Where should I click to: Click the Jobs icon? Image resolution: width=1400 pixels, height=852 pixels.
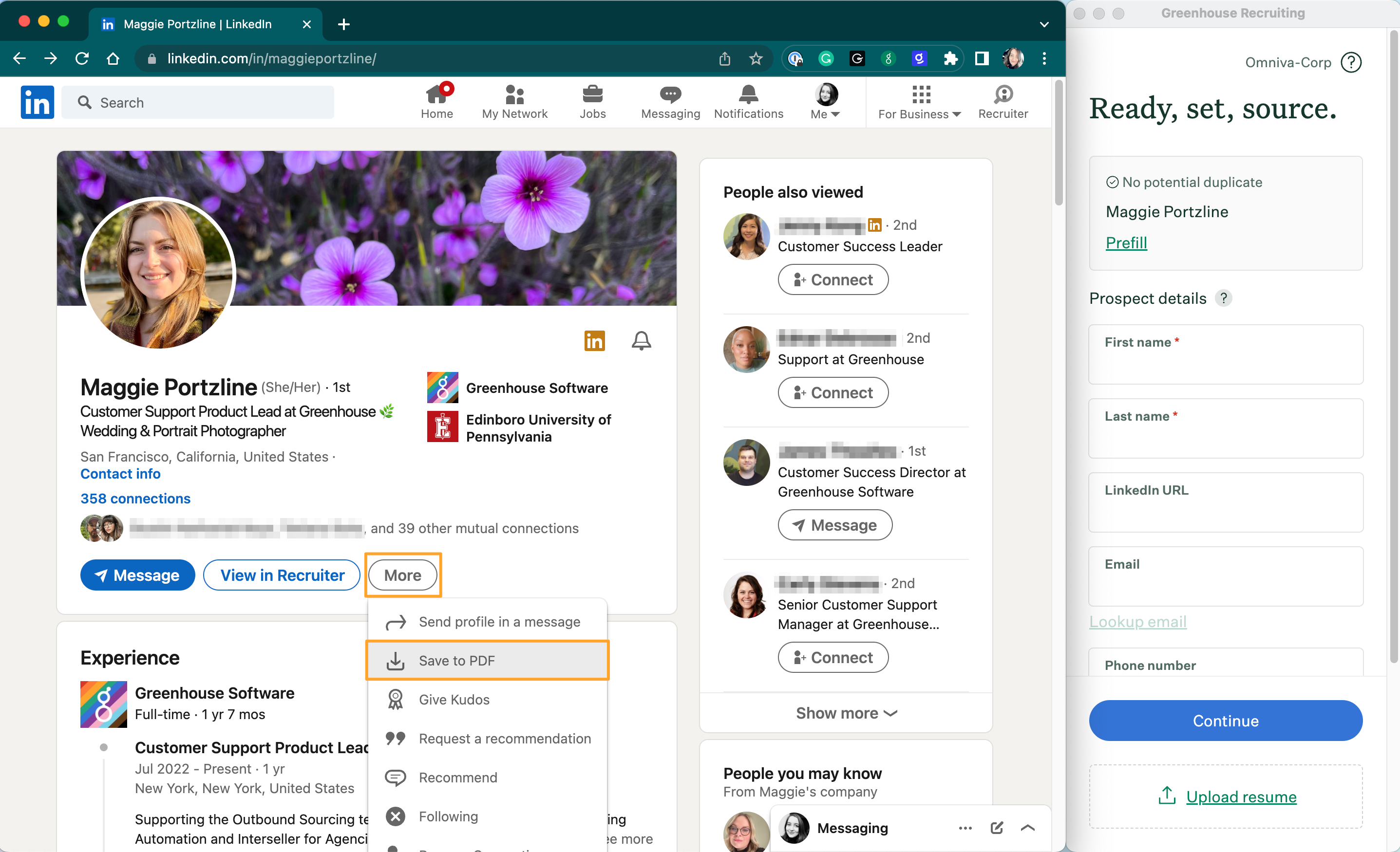pos(591,101)
